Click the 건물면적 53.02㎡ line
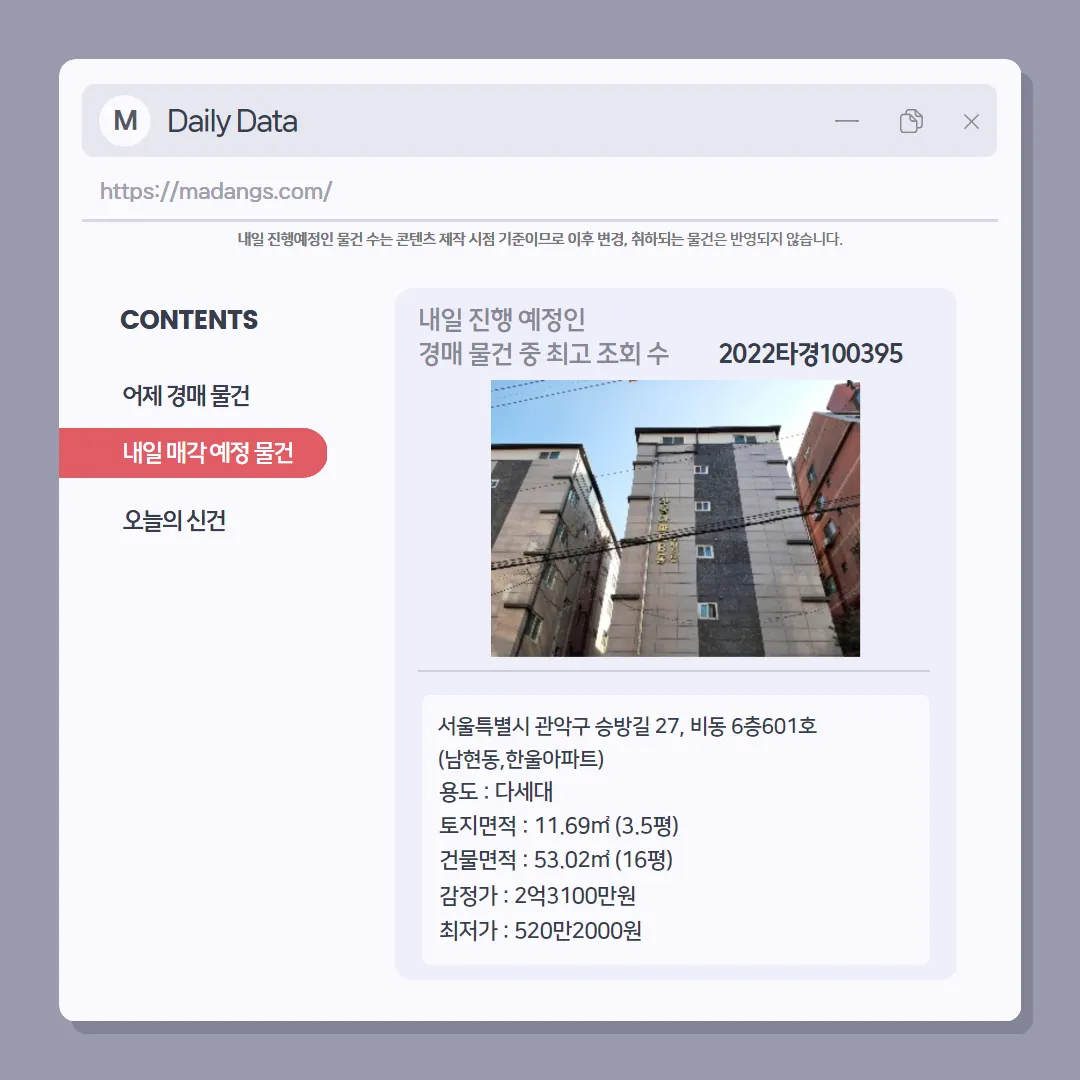Viewport: 1080px width, 1080px height. tap(556, 860)
